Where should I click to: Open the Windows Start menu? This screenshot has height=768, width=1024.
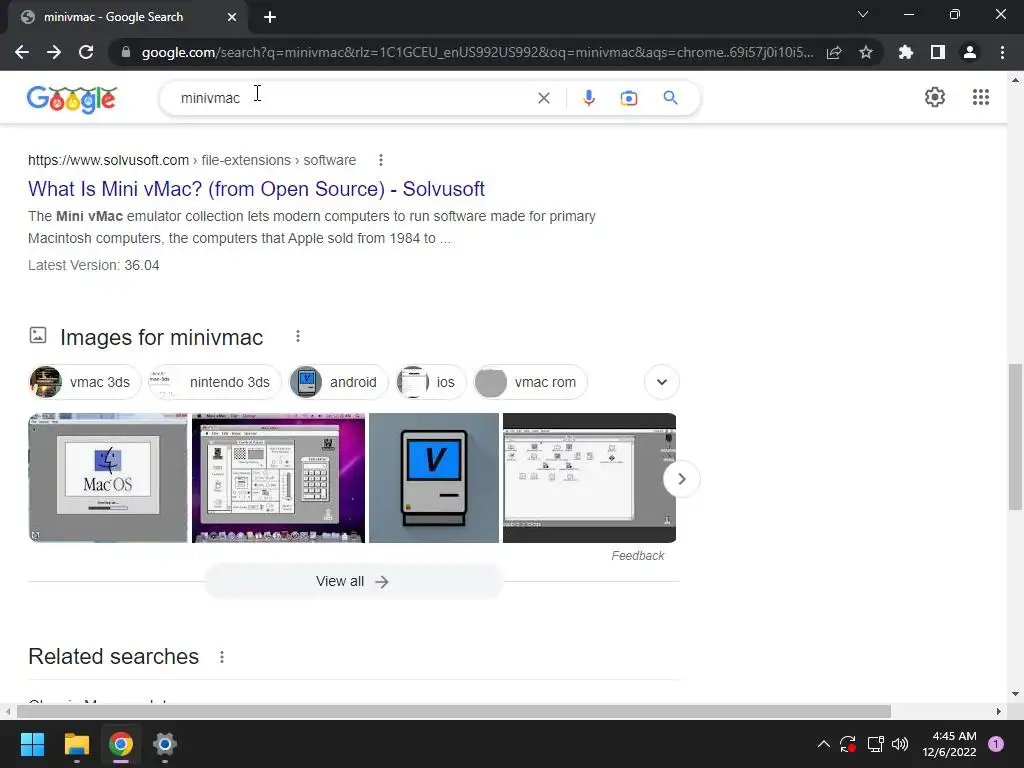click(32, 744)
